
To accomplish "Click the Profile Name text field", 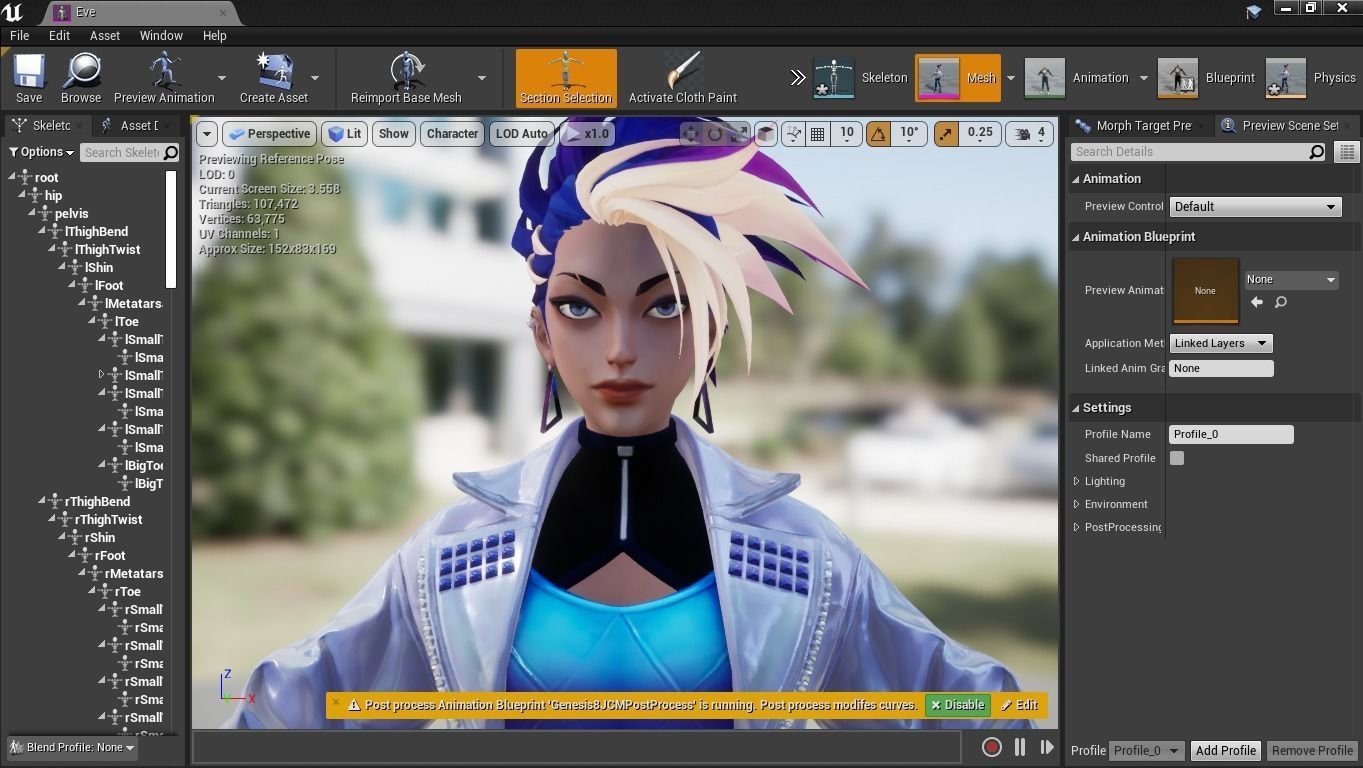I will pos(1231,434).
